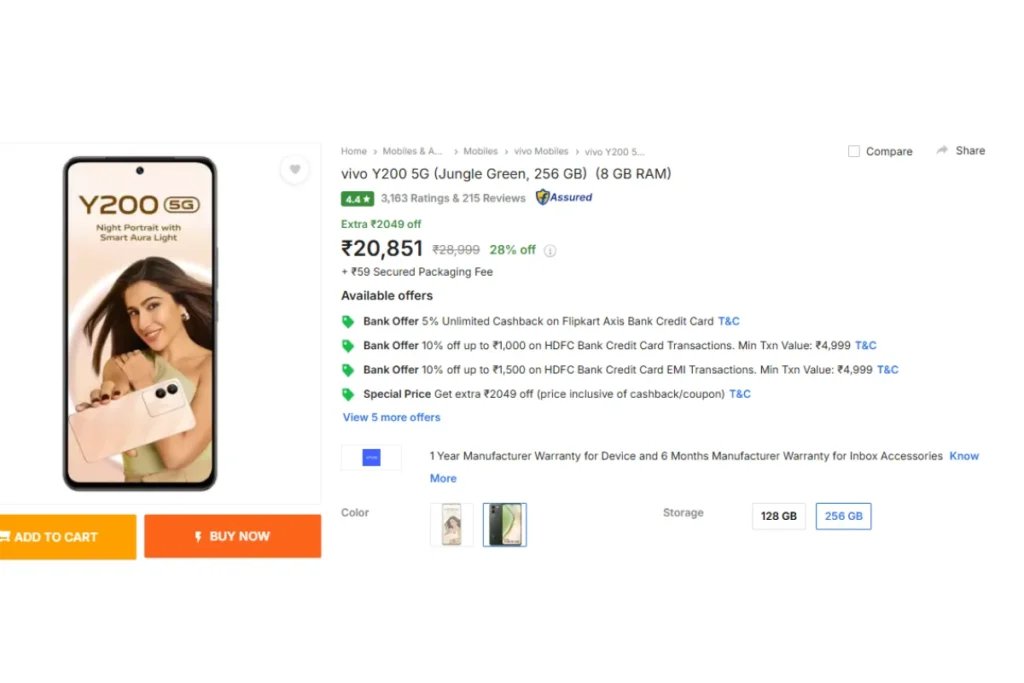
Task: Go to the Home breadcrumb
Action: tap(354, 151)
